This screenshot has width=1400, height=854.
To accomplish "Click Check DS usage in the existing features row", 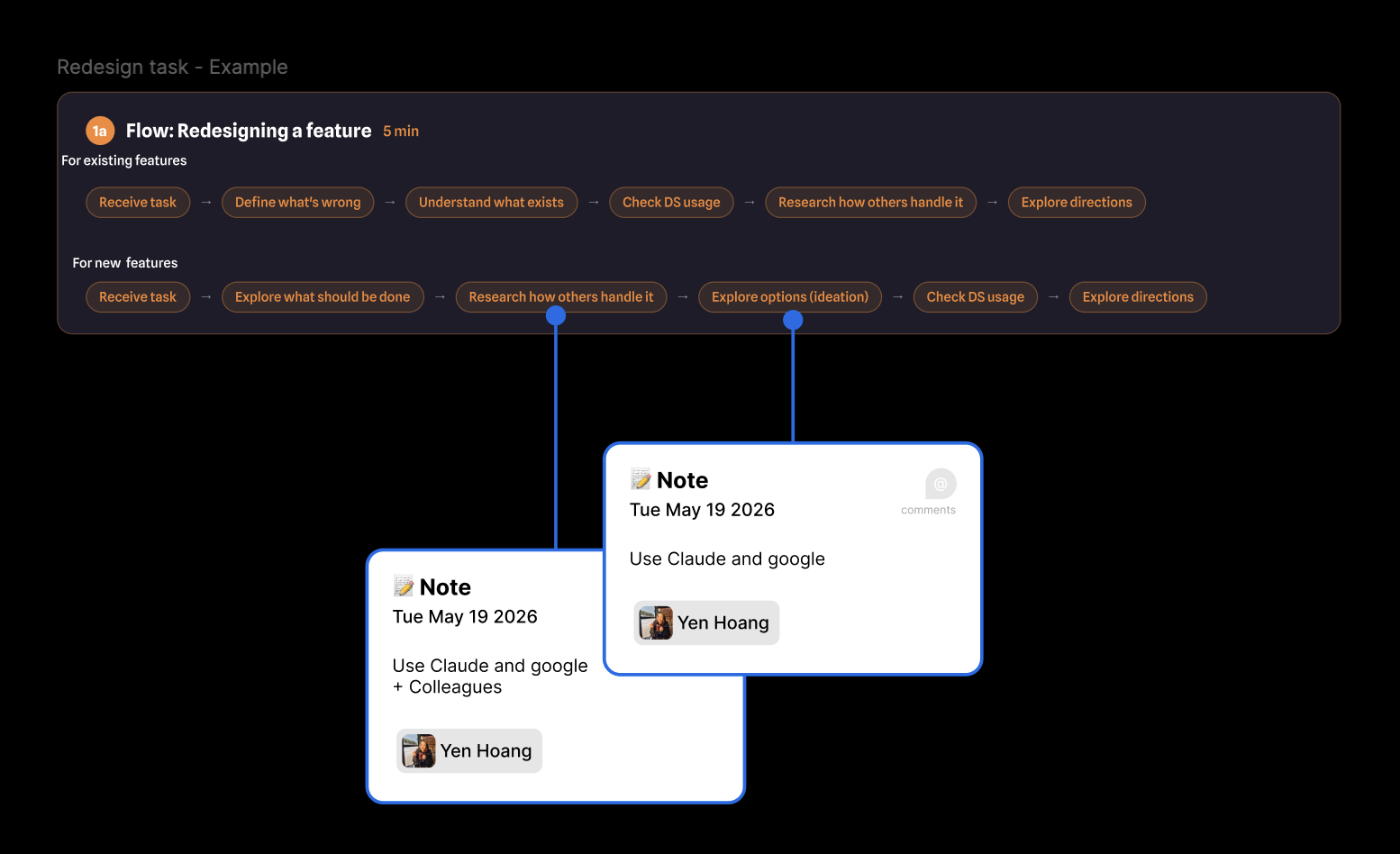I will pos(671,202).
